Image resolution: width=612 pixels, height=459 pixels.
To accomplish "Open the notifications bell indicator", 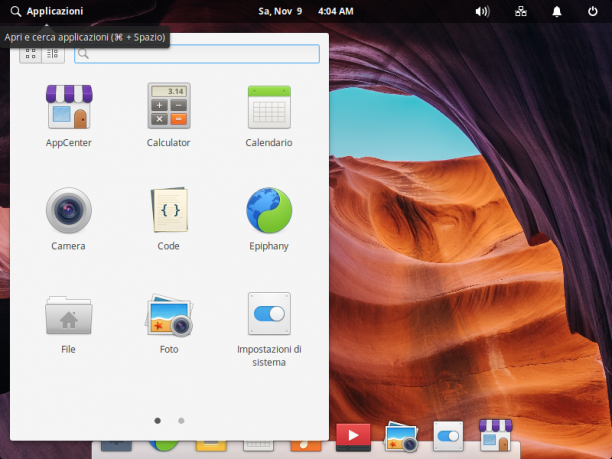I will click(557, 11).
